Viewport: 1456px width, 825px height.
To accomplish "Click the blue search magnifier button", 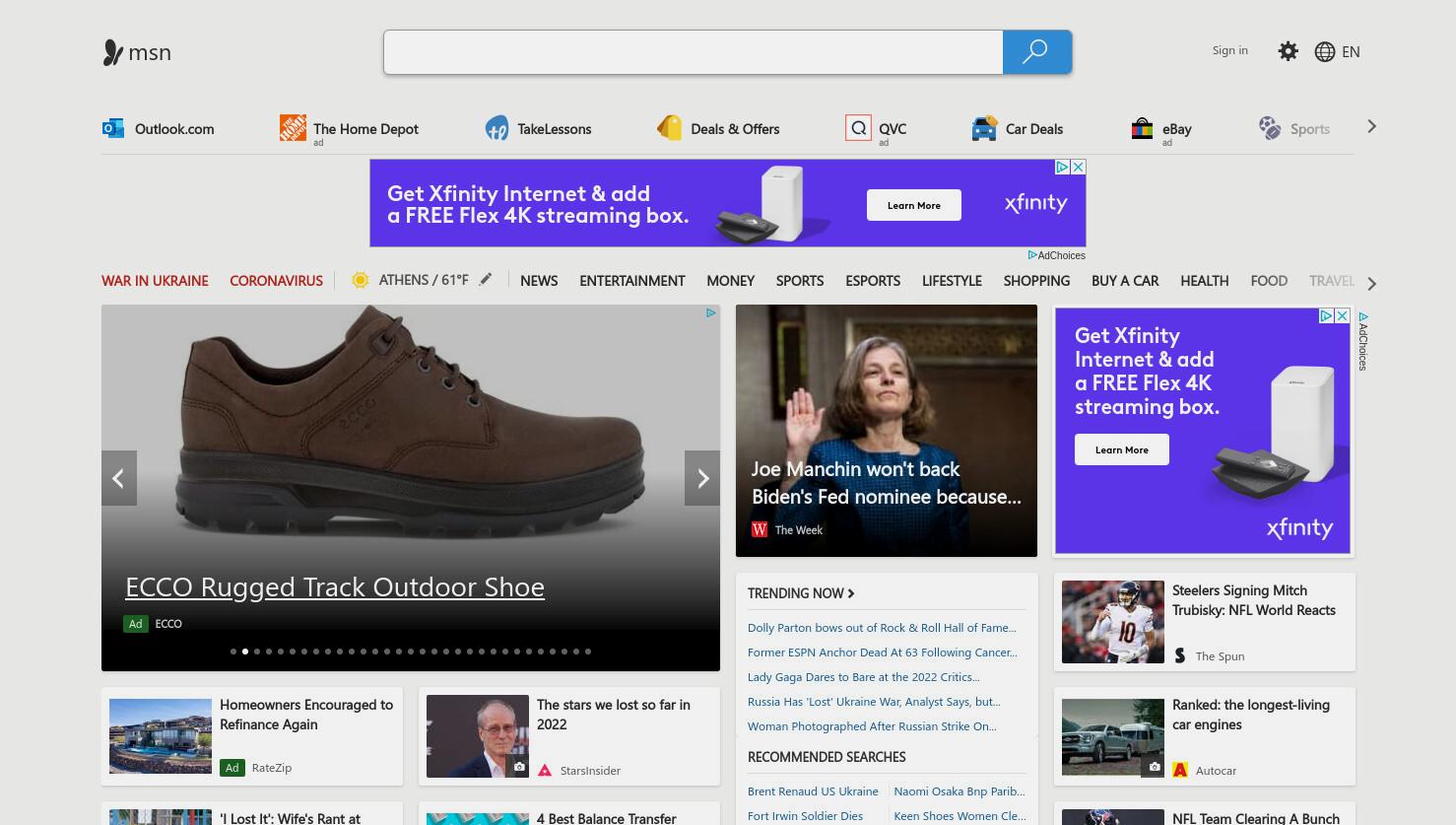I will [x=1036, y=52].
